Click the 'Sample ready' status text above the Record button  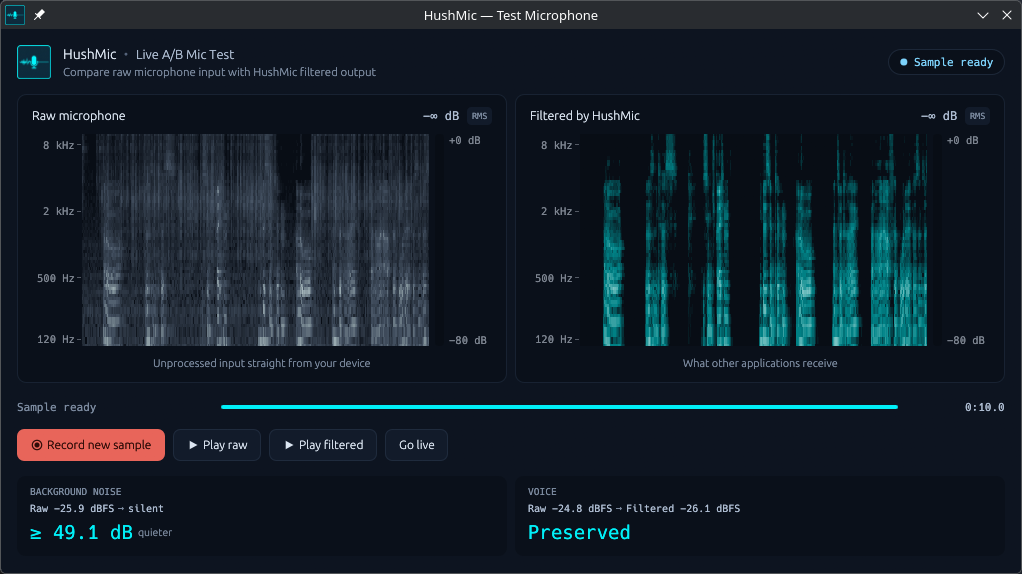[x=57, y=407]
